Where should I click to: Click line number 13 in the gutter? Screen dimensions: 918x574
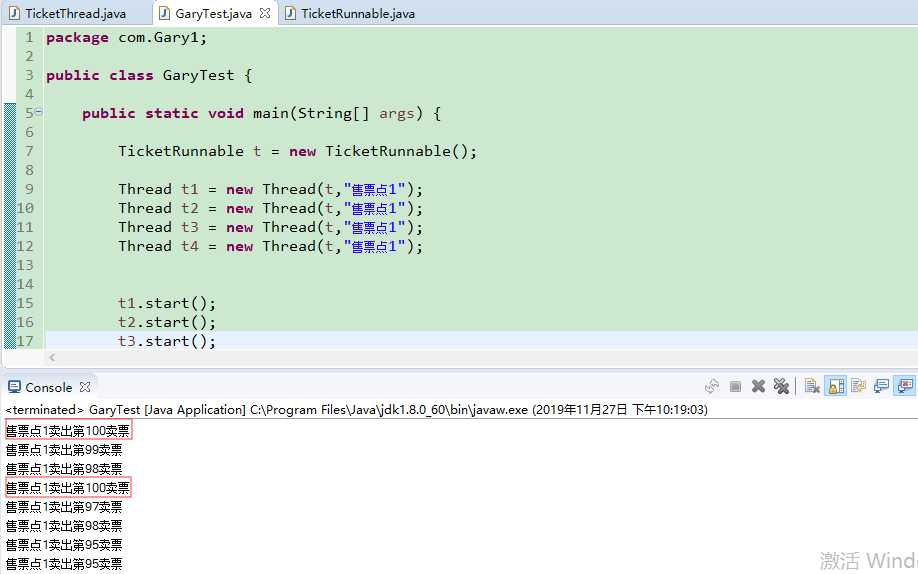click(x=25, y=265)
